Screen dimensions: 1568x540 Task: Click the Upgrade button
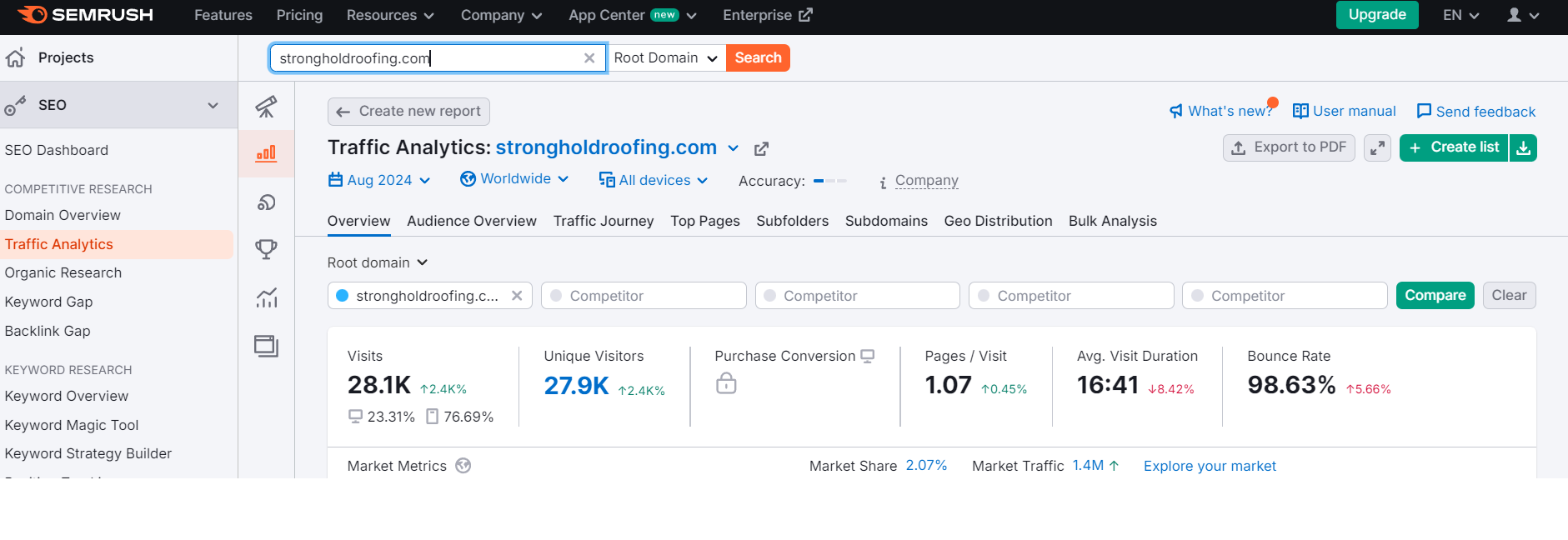pyautogui.click(x=1377, y=15)
